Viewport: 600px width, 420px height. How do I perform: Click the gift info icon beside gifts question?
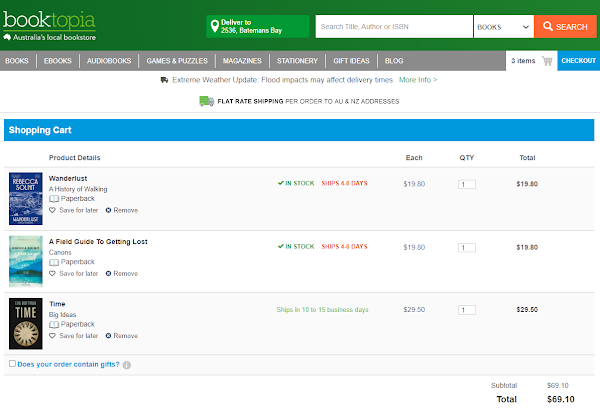(127, 365)
